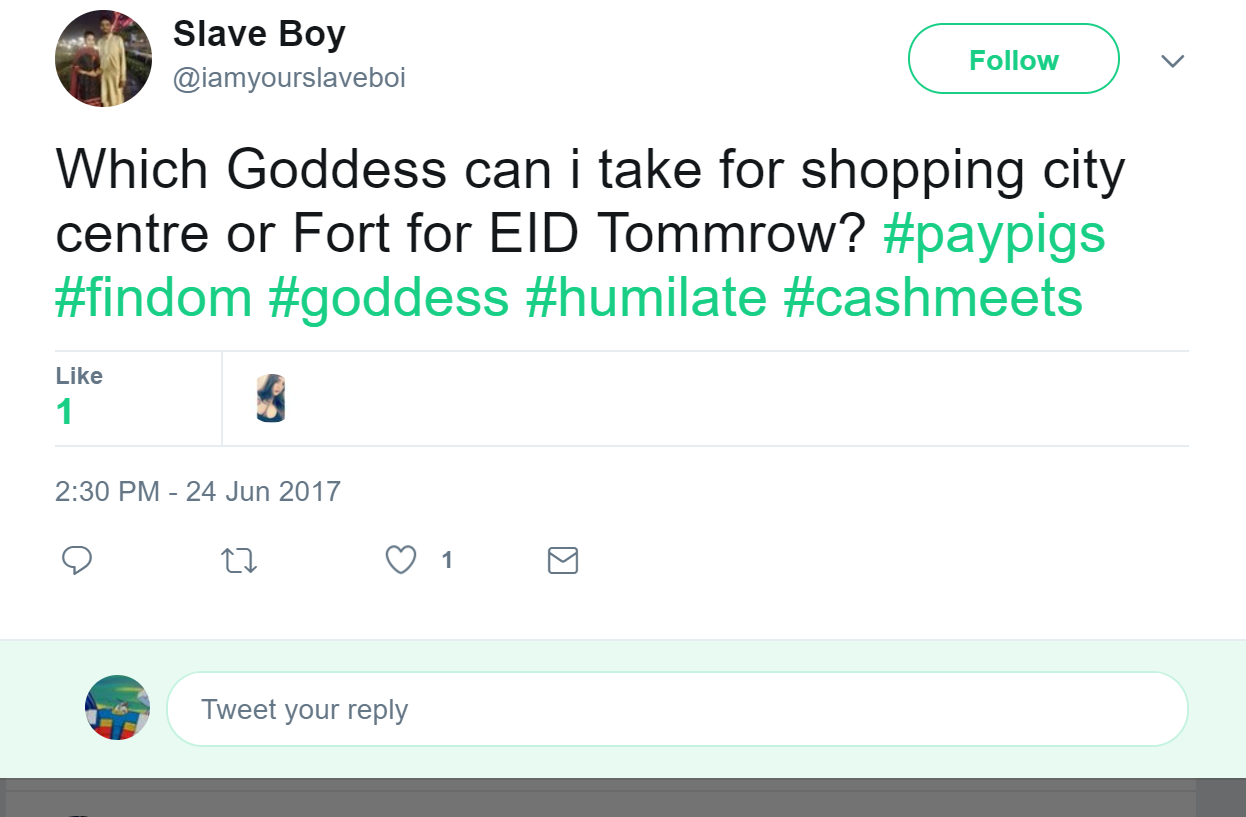Click the 2:30 PM timestamp

point(198,491)
